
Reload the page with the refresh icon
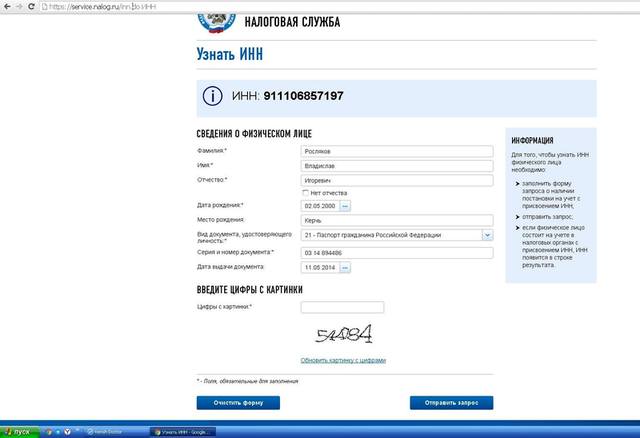pyautogui.click(x=31, y=7)
